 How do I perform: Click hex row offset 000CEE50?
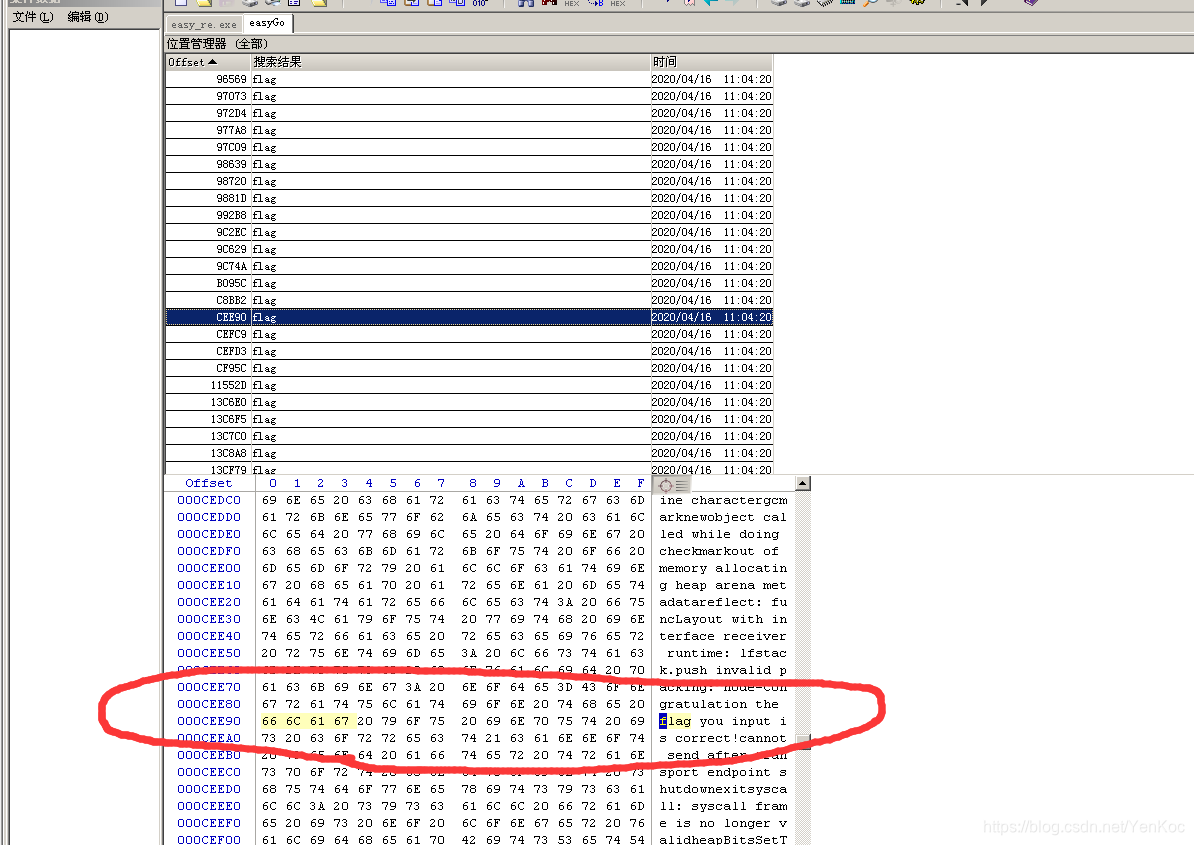point(209,653)
